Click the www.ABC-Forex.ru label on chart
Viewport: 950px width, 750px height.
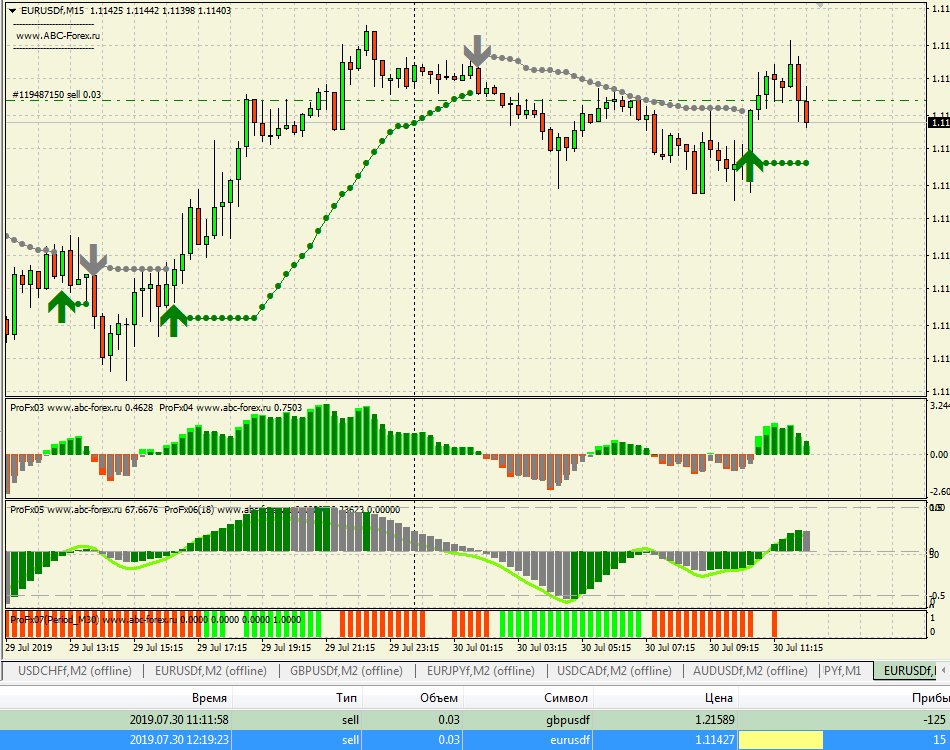coord(58,36)
